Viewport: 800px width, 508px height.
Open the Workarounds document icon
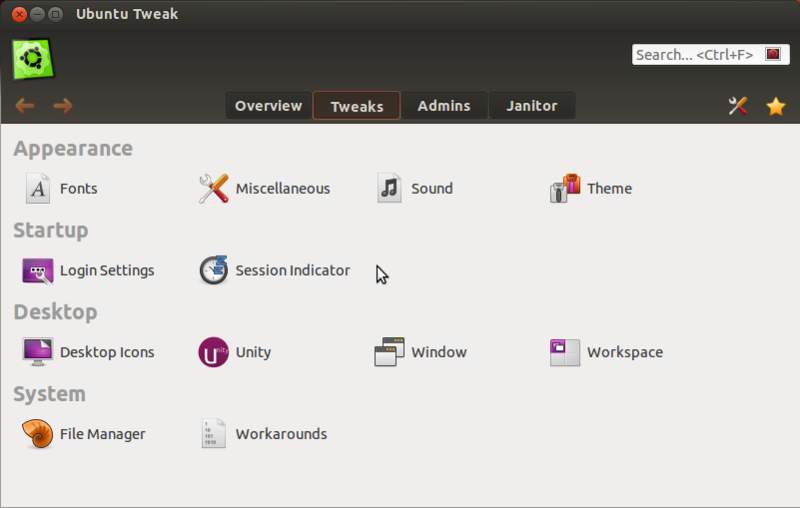click(x=213, y=434)
